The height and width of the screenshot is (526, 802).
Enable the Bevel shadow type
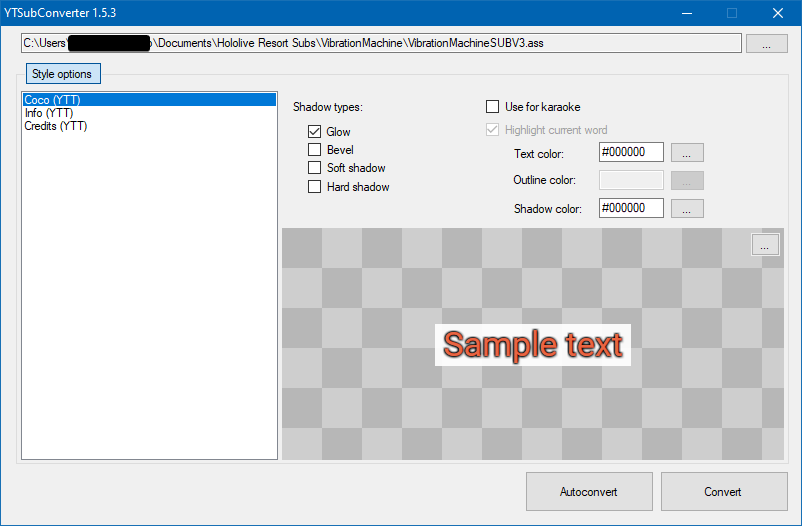[314, 149]
